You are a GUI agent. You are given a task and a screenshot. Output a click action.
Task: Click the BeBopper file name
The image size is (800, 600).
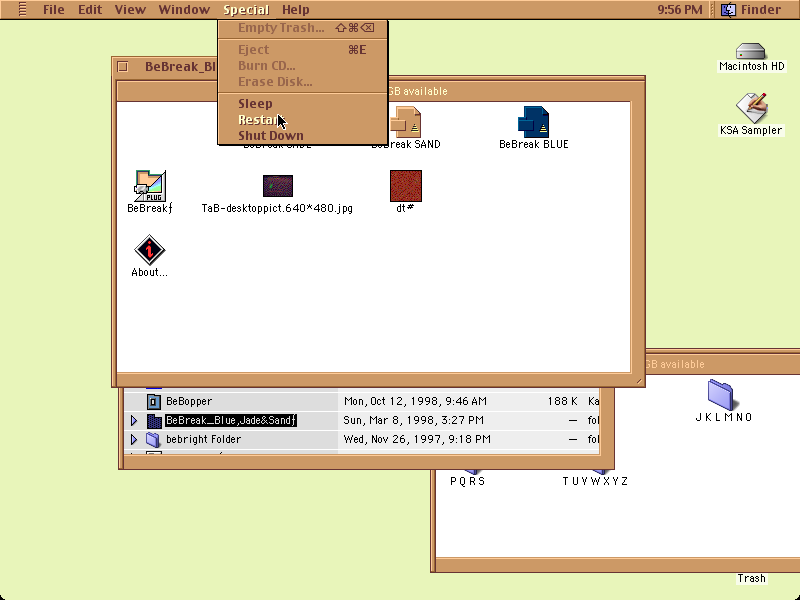click(189, 402)
